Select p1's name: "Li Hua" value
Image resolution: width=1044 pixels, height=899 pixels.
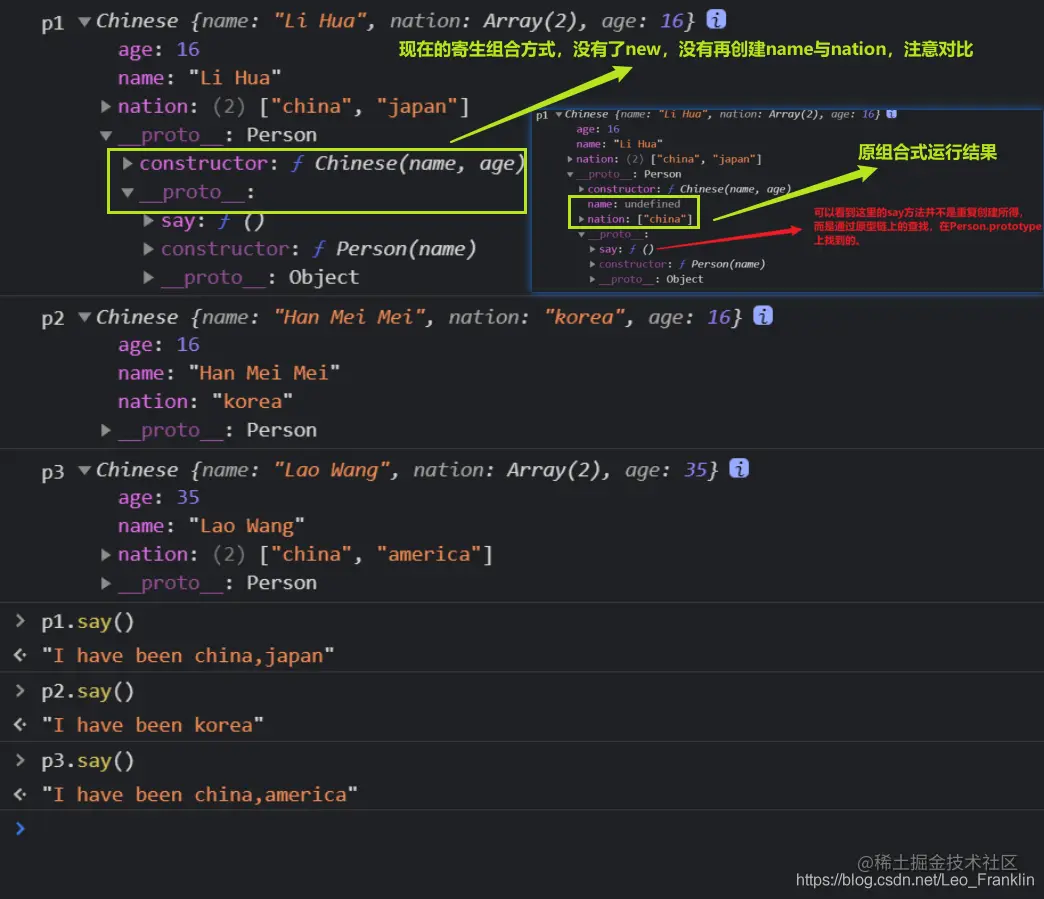(x=234, y=78)
